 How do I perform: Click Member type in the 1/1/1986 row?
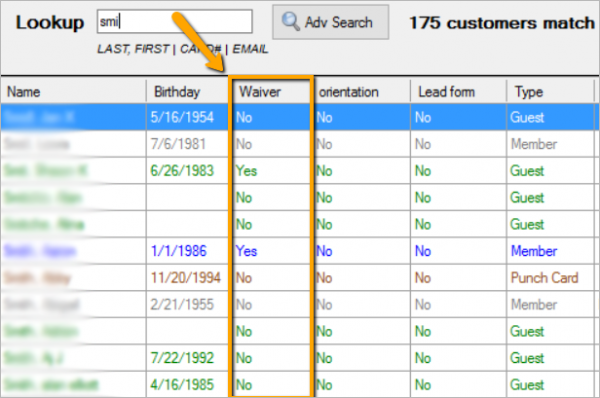tap(534, 251)
